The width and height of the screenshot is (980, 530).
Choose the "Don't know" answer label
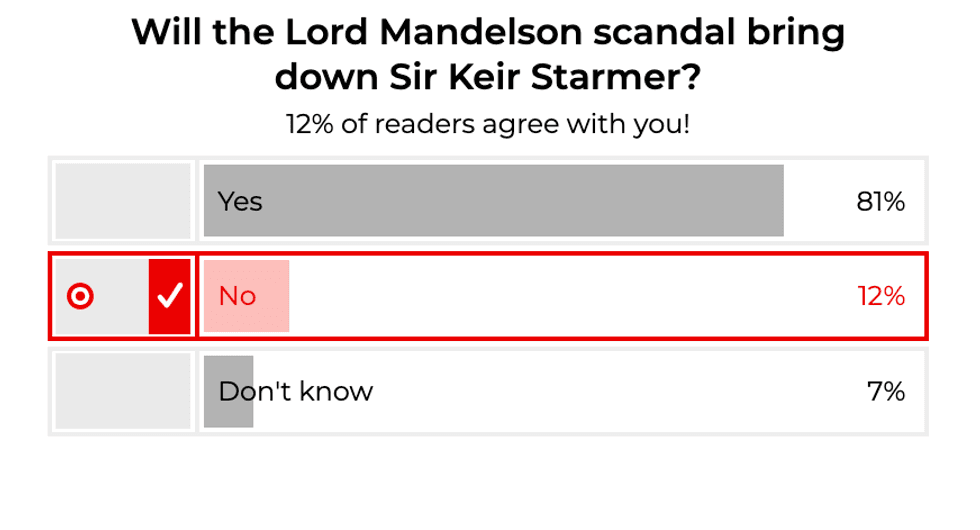(x=296, y=391)
